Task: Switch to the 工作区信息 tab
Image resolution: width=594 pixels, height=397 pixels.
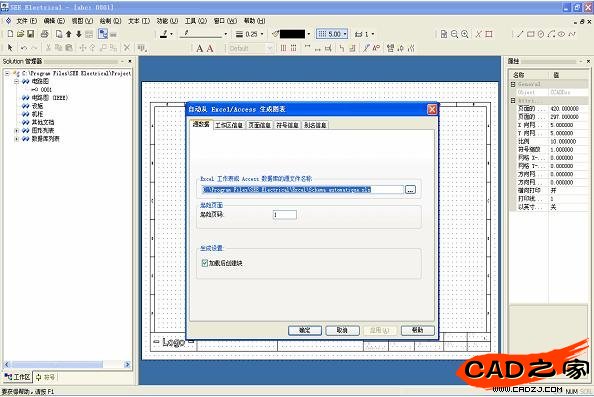Action: click(x=229, y=125)
